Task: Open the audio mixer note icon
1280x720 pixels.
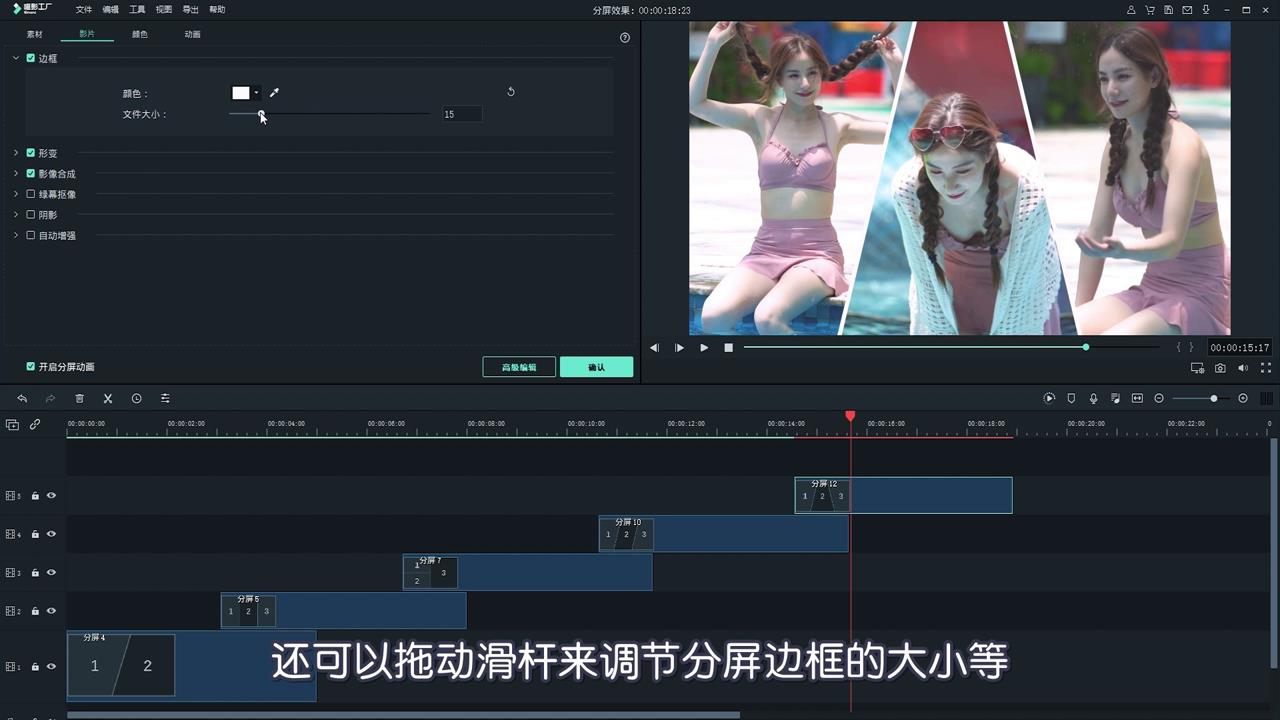Action: click(1115, 398)
